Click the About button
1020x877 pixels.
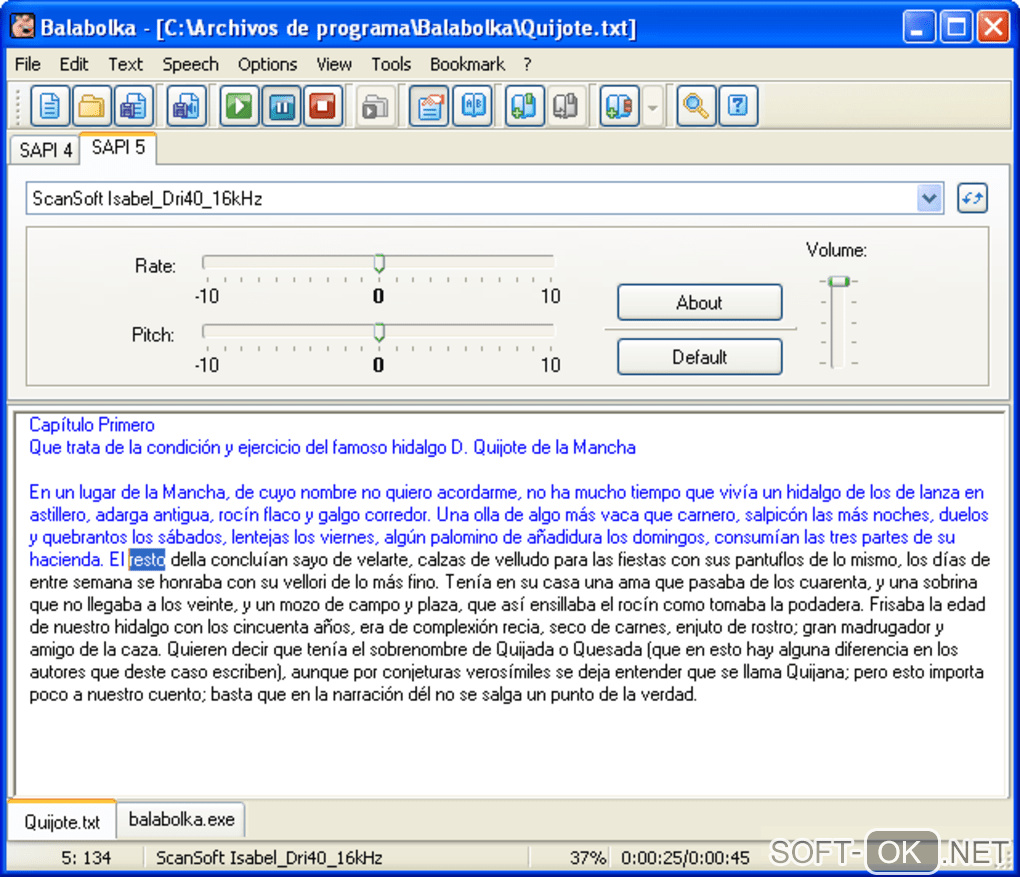pos(699,303)
